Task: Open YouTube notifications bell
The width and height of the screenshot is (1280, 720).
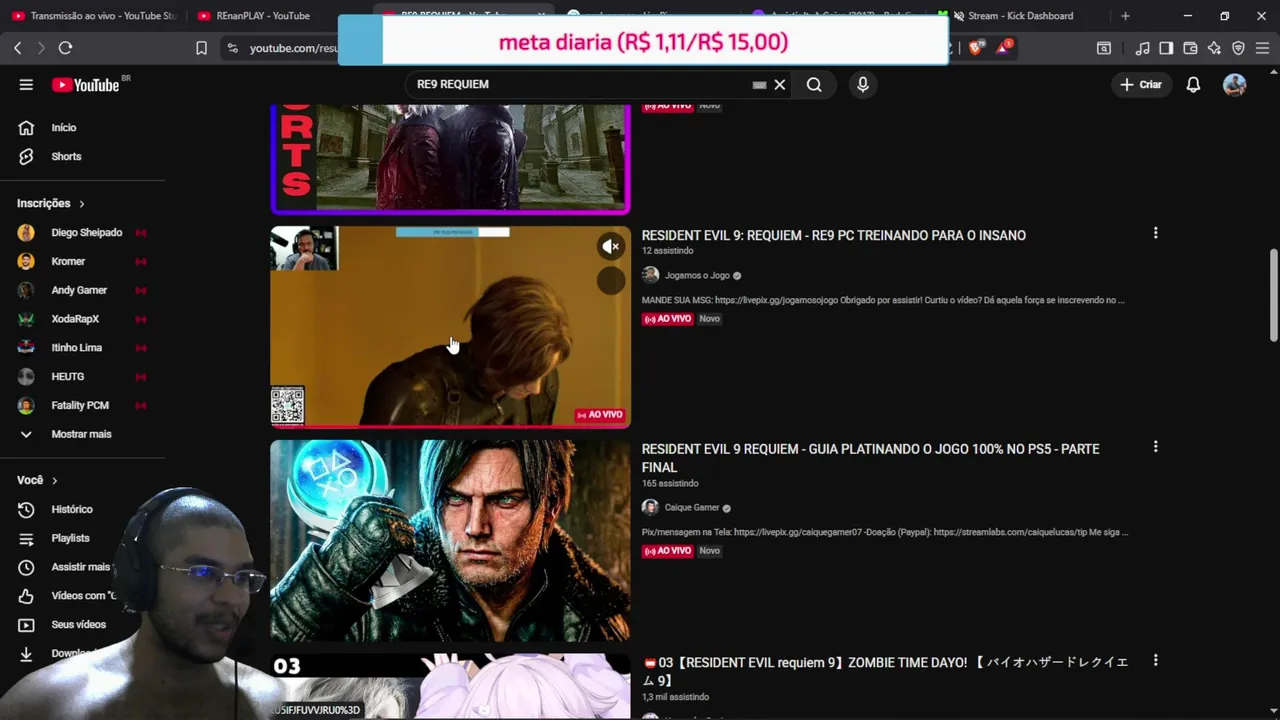Action: (x=1193, y=85)
